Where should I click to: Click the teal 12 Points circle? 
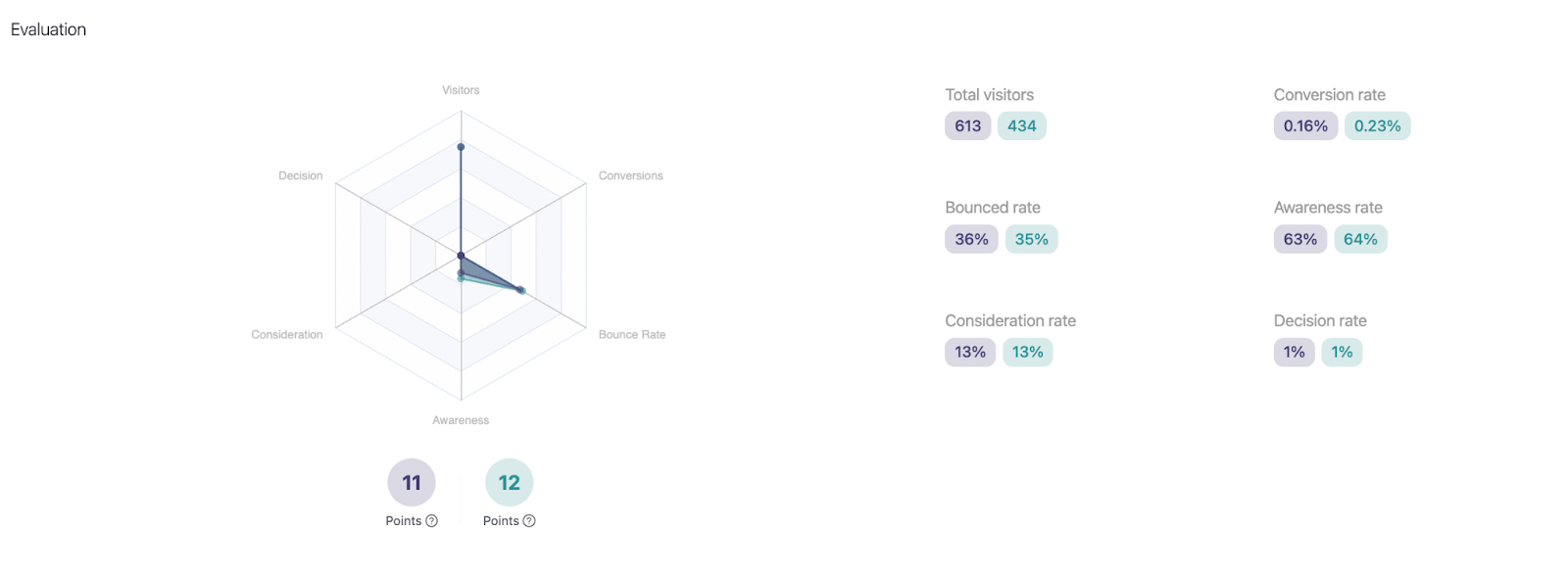[x=509, y=482]
